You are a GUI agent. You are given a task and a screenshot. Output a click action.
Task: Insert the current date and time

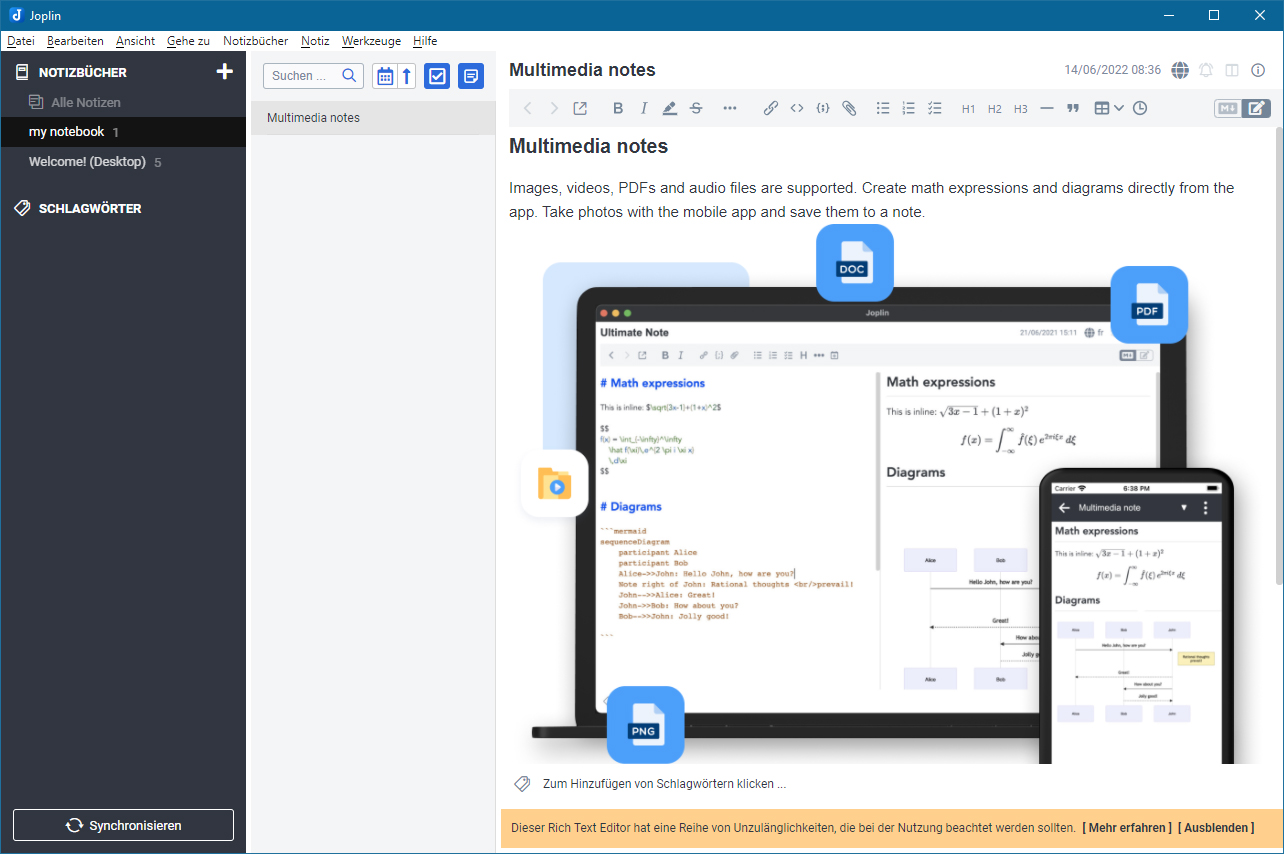1140,108
